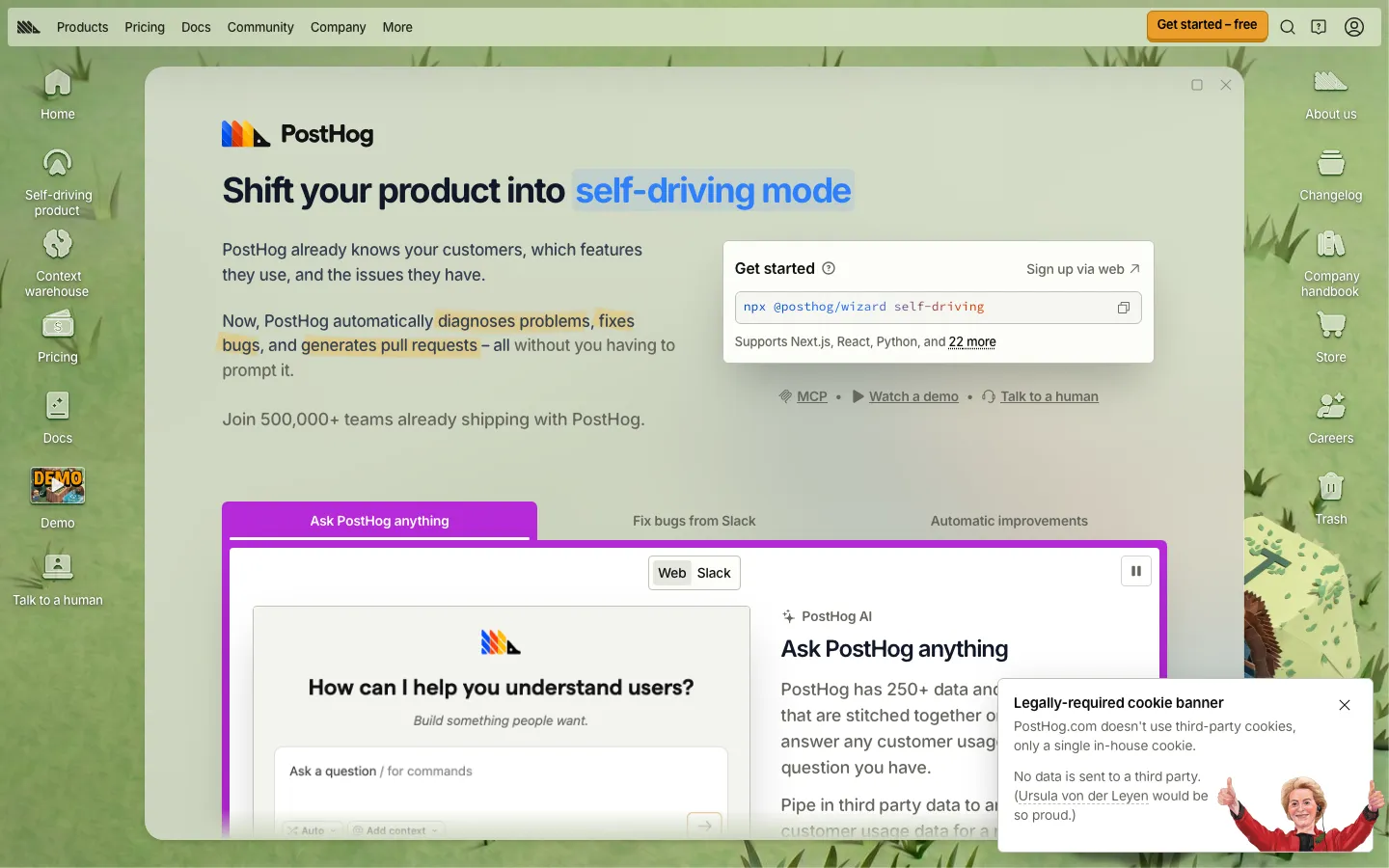This screenshot has width=1389, height=868.
Task: Open the Community menu
Action: pyautogui.click(x=260, y=27)
